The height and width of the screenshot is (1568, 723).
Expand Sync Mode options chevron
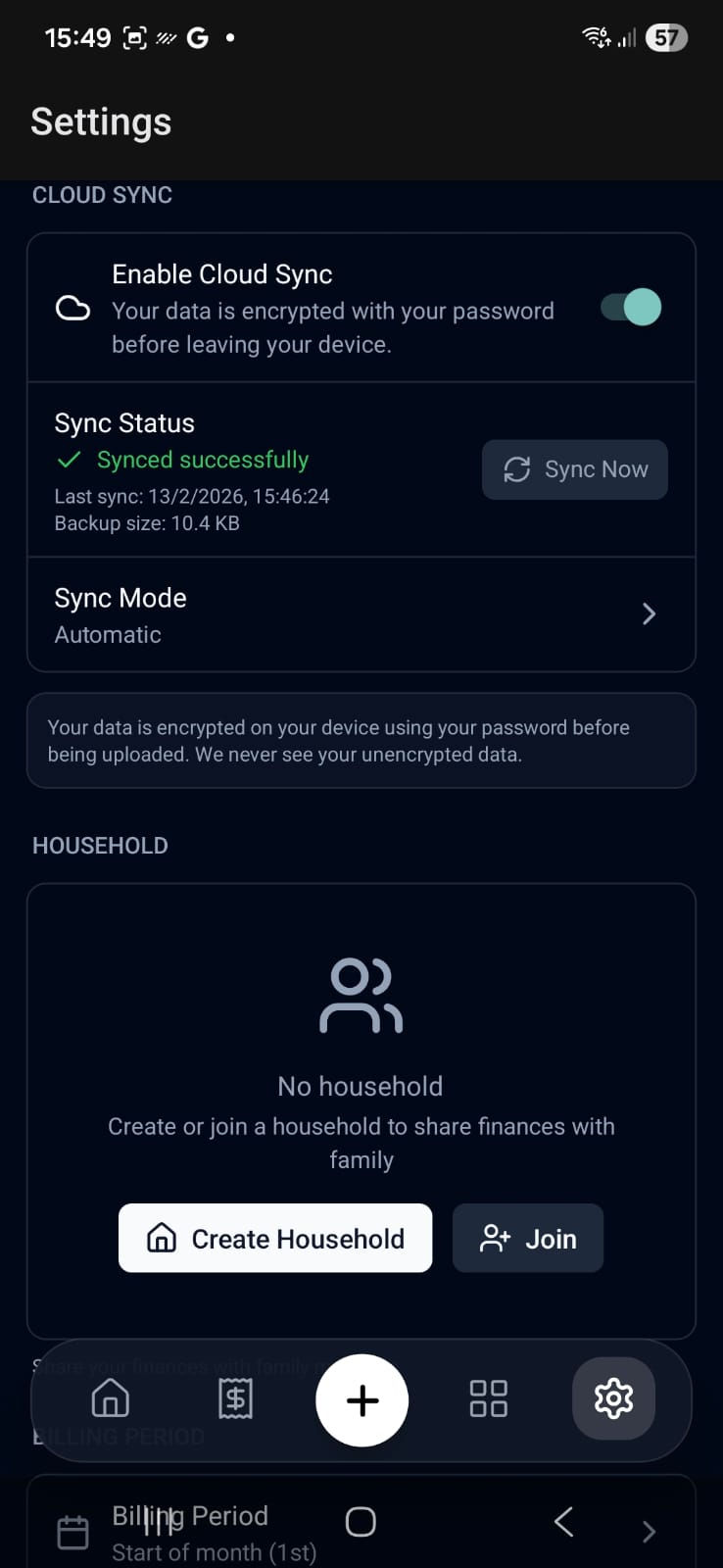tap(649, 614)
